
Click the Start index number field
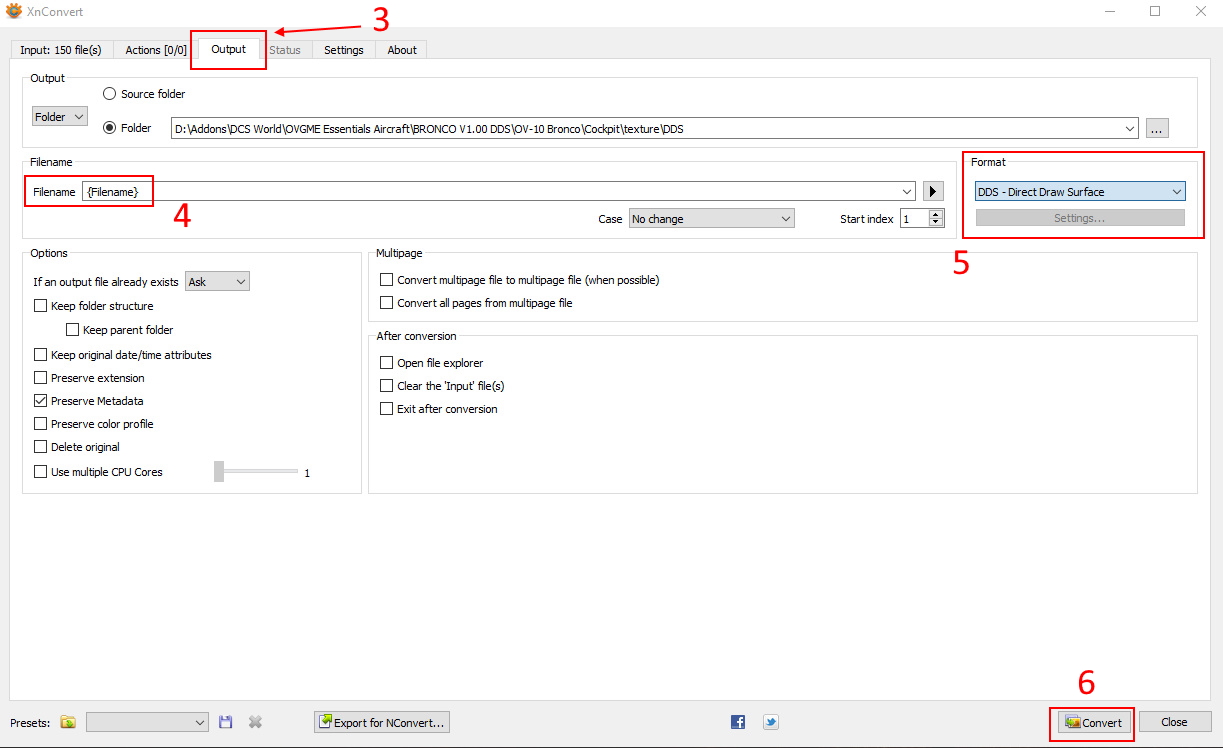[x=915, y=219]
